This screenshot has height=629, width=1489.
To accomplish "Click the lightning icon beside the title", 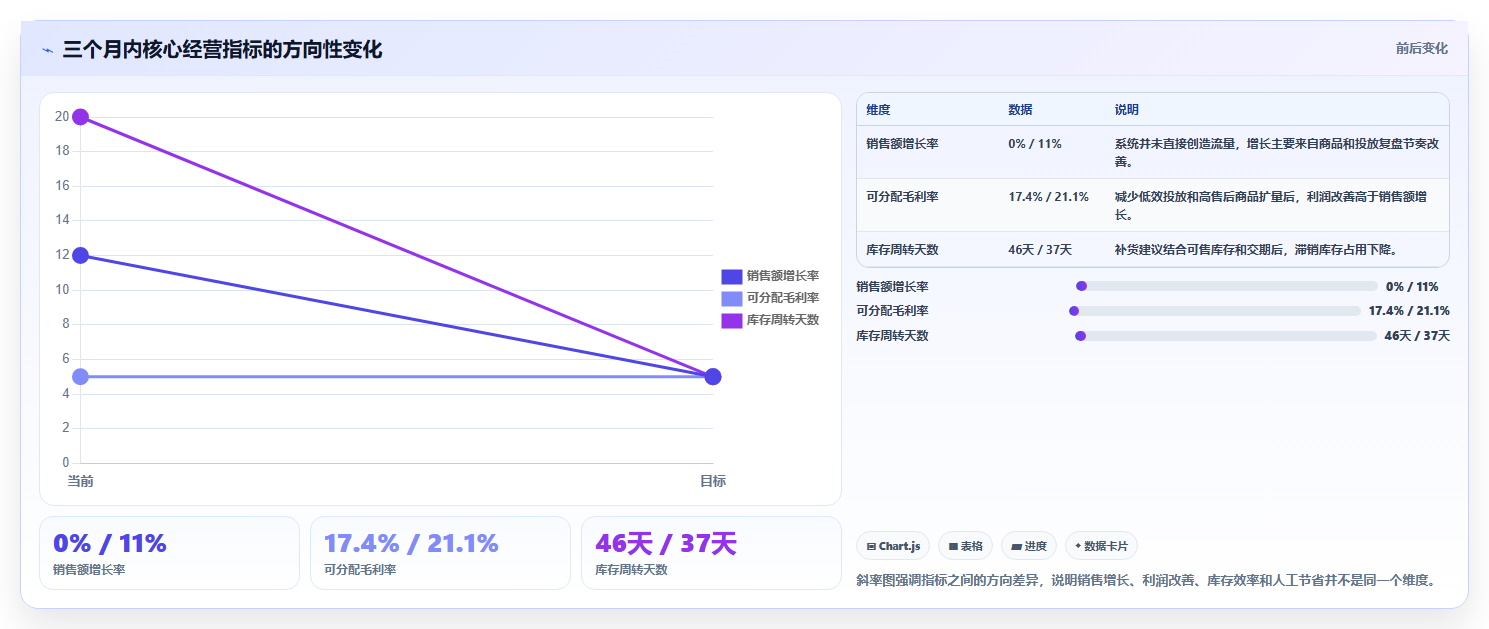I will coord(47,50).
